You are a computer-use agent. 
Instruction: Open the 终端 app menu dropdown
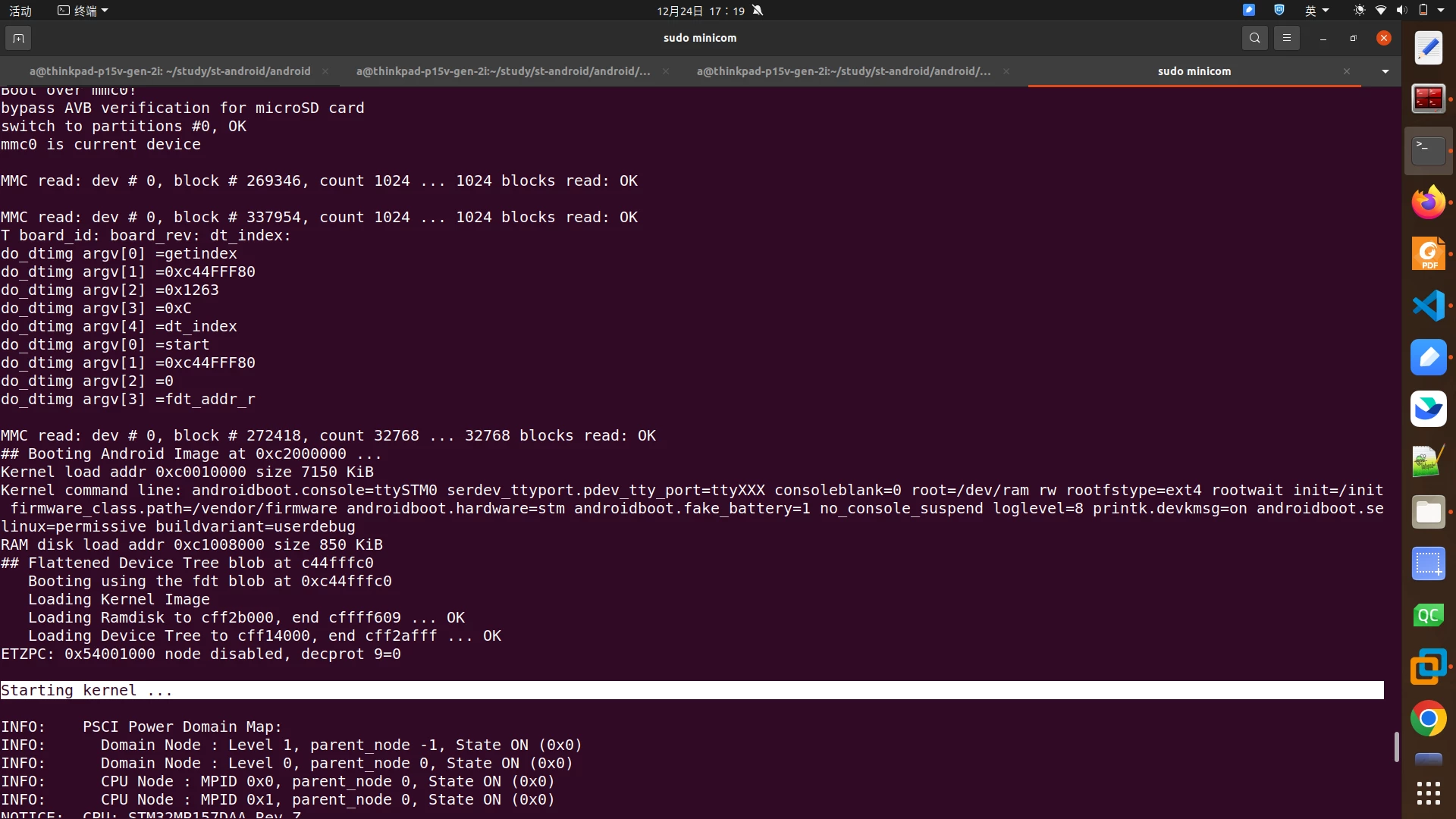83,11
